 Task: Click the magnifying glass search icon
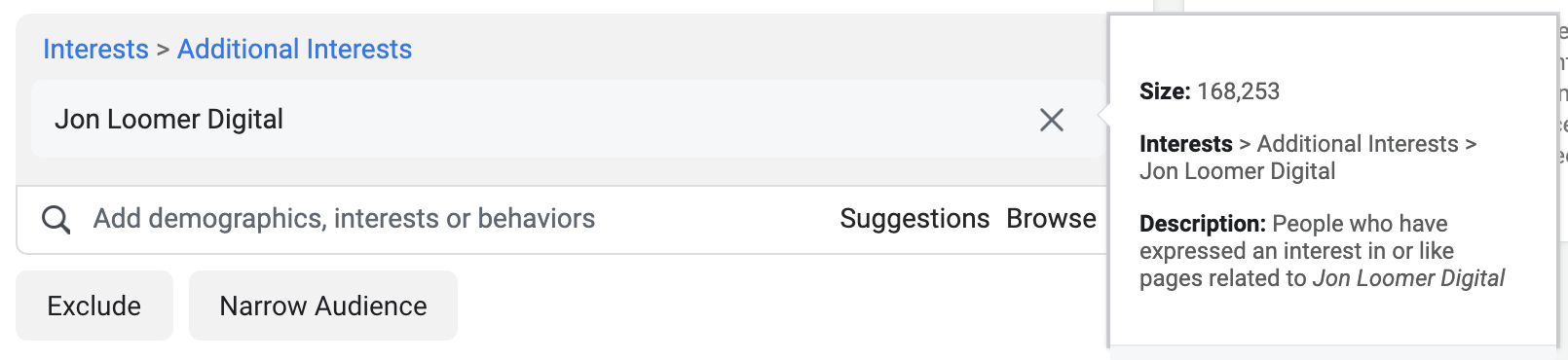[56, 220]
